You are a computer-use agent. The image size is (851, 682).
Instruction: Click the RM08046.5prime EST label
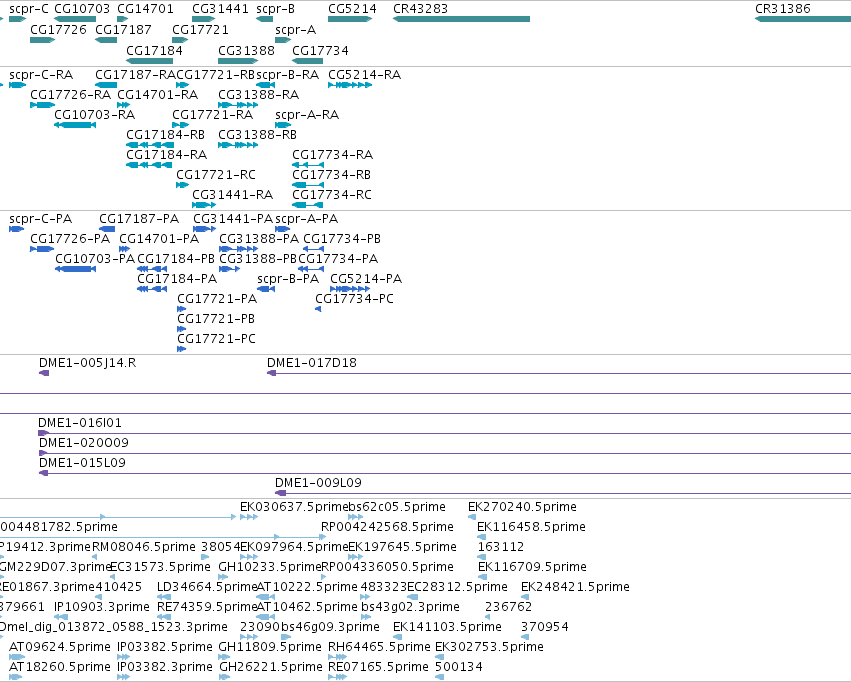(144, 547)
